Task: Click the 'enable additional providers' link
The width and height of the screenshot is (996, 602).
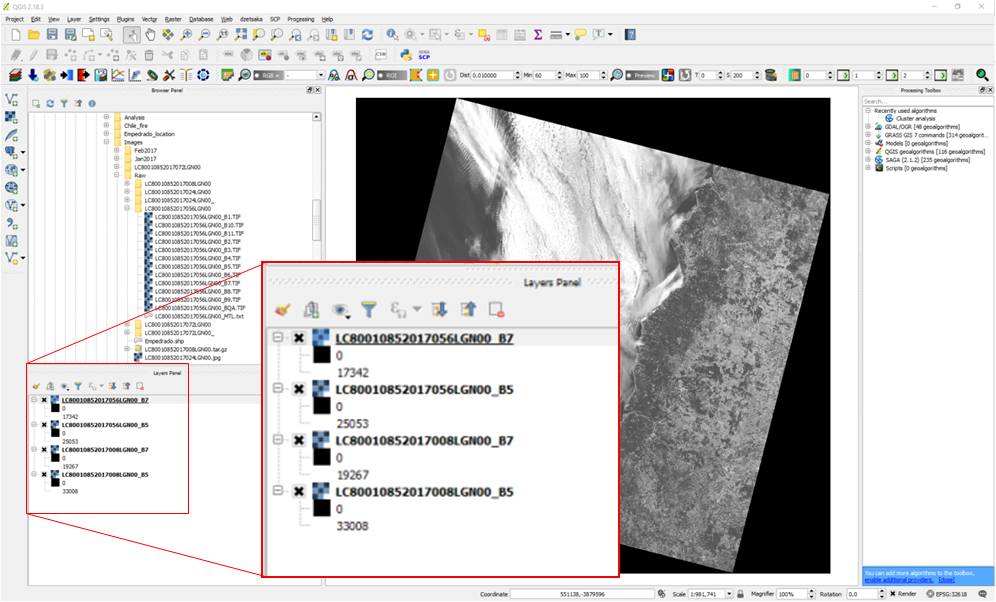Action: point(900,580)
